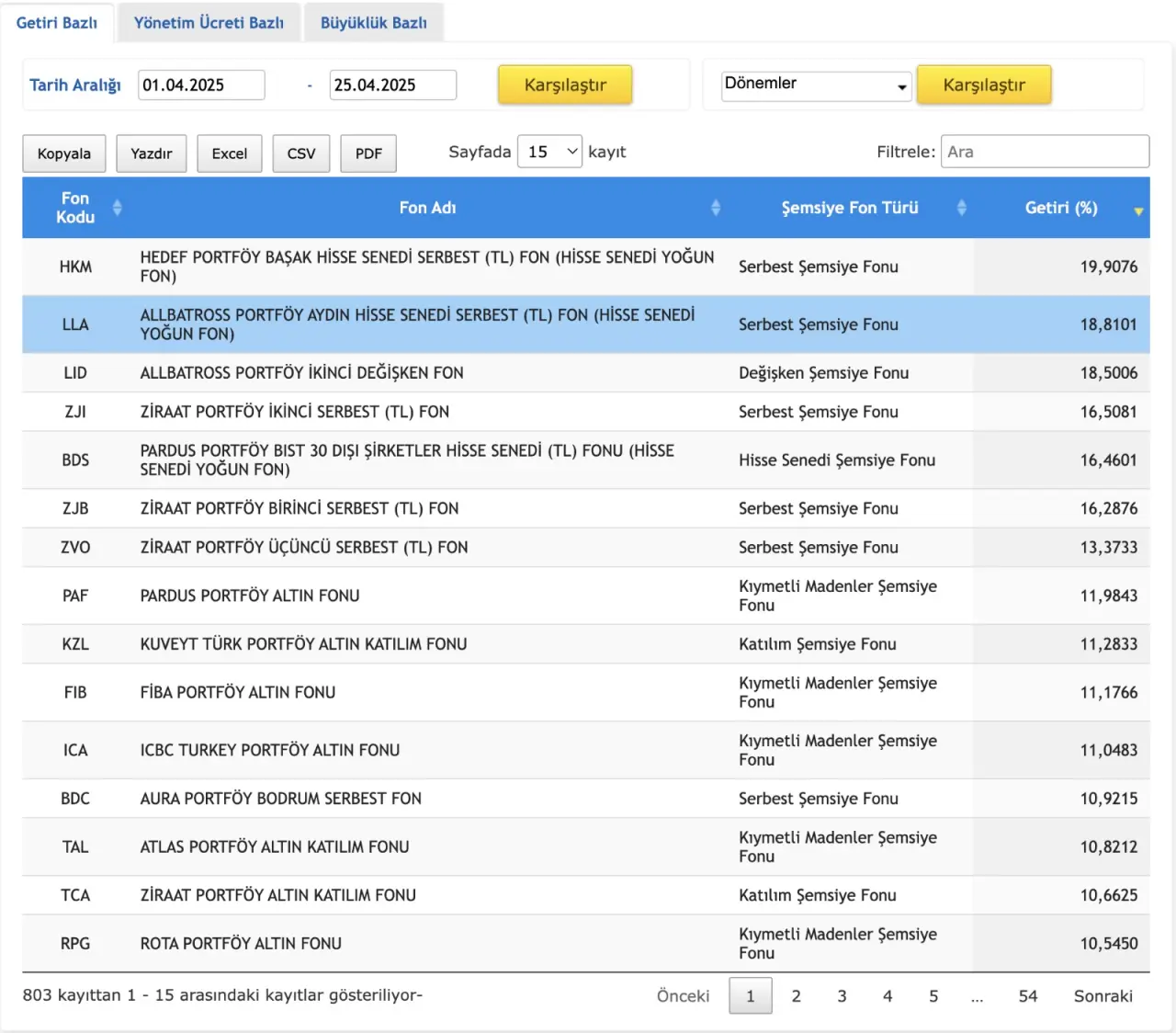The height and width of the screenshot is (1033, 1176).
Task: Export the table as PDF
Action: click(x=368, y=153)
